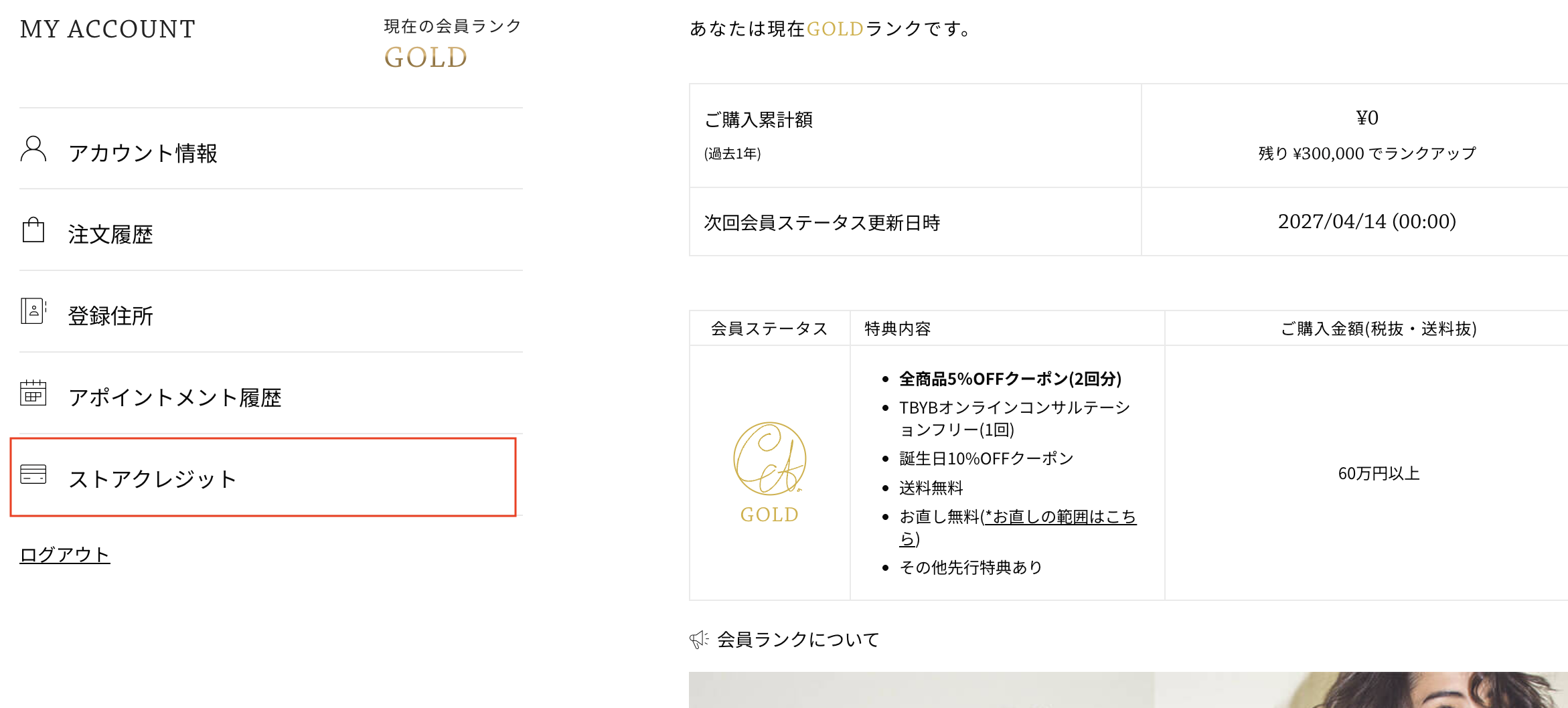Open アポイントメント履歴 appointment history
The height and width of the screenshot is (708, 1568).
tap(271, 393)
